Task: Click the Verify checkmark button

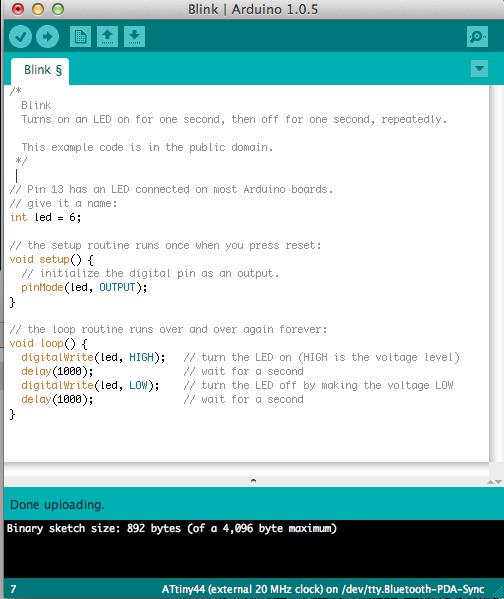Action: pyautogui.click(x=20, y=37)
